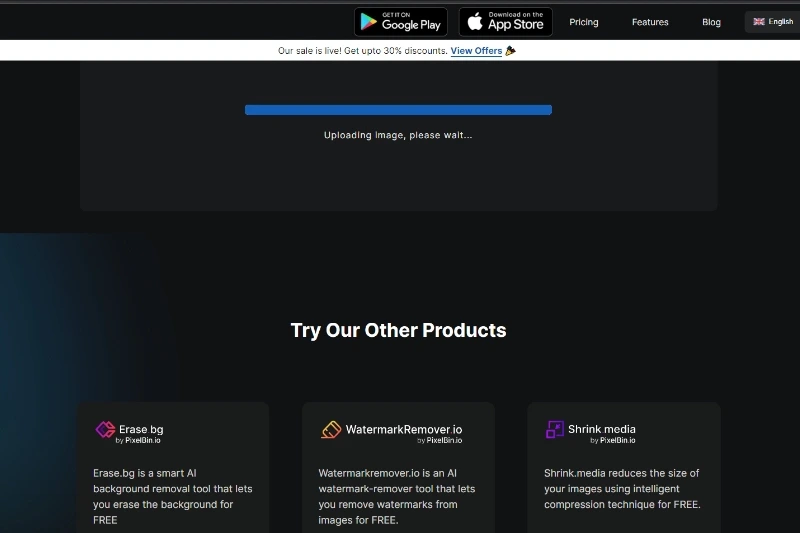Click the Shrink.media description text

point(622,489)
